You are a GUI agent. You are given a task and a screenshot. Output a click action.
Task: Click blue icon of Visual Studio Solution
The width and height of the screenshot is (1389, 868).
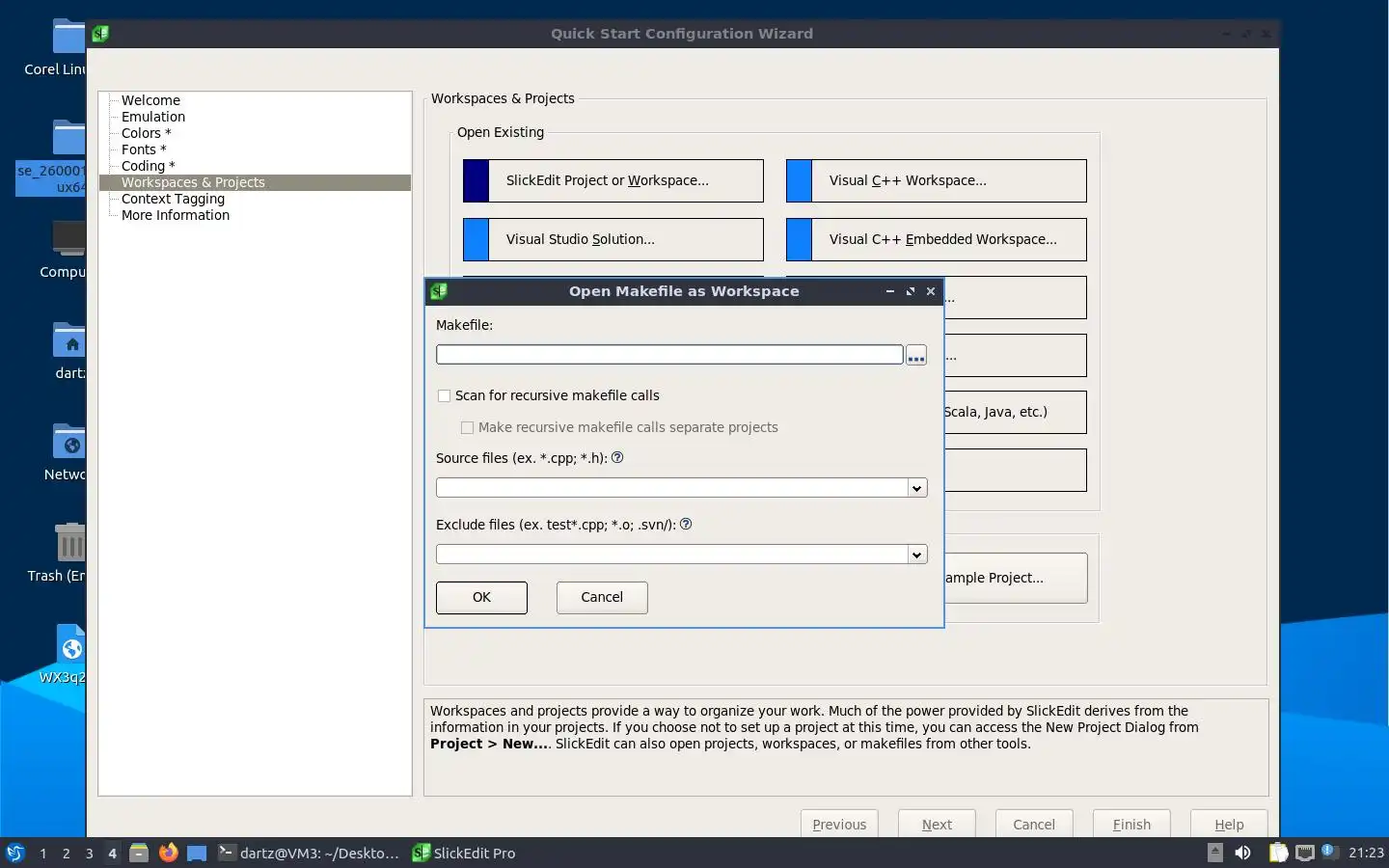(477, 239)
